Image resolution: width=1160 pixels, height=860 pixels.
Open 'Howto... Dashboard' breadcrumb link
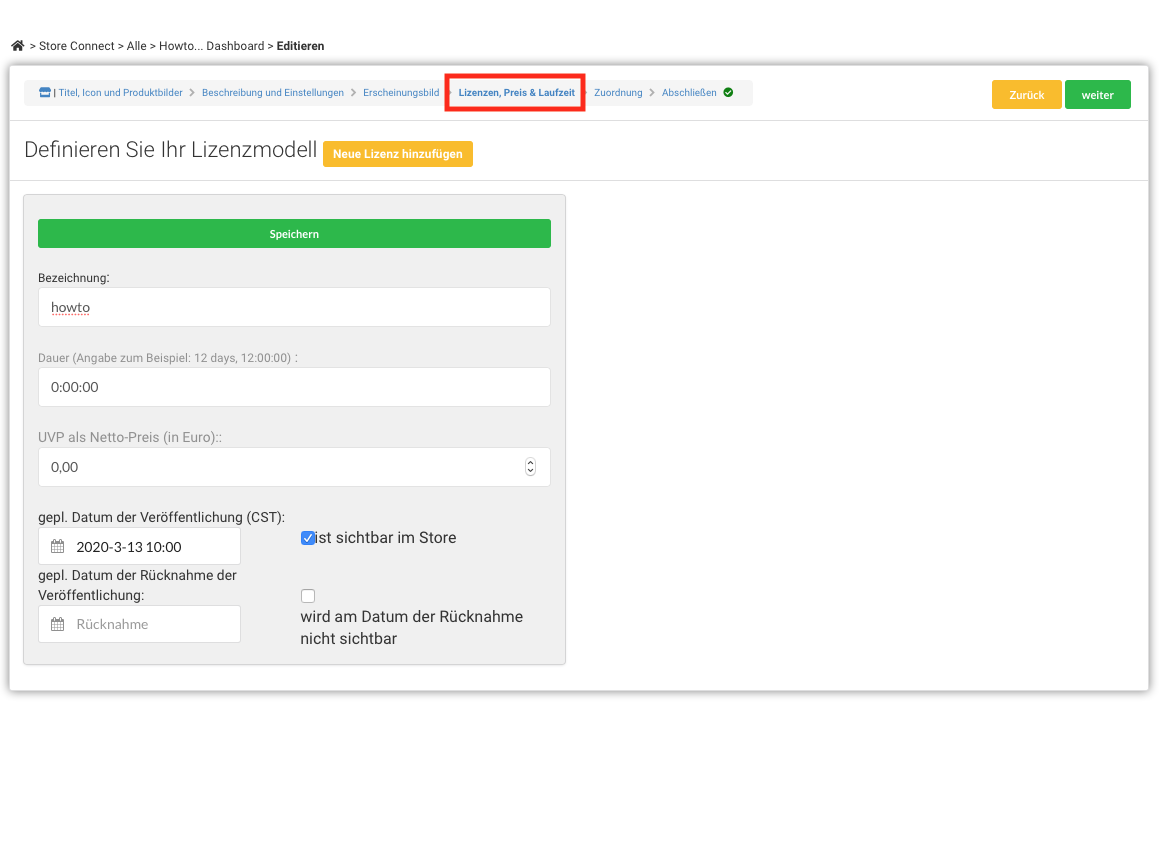[x=212, y=46]
